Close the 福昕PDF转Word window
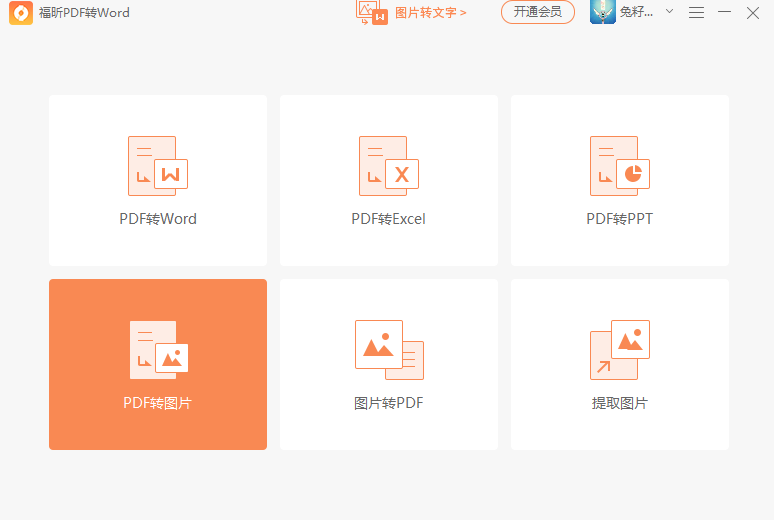774x520 pixels. [x=753, y=13]
